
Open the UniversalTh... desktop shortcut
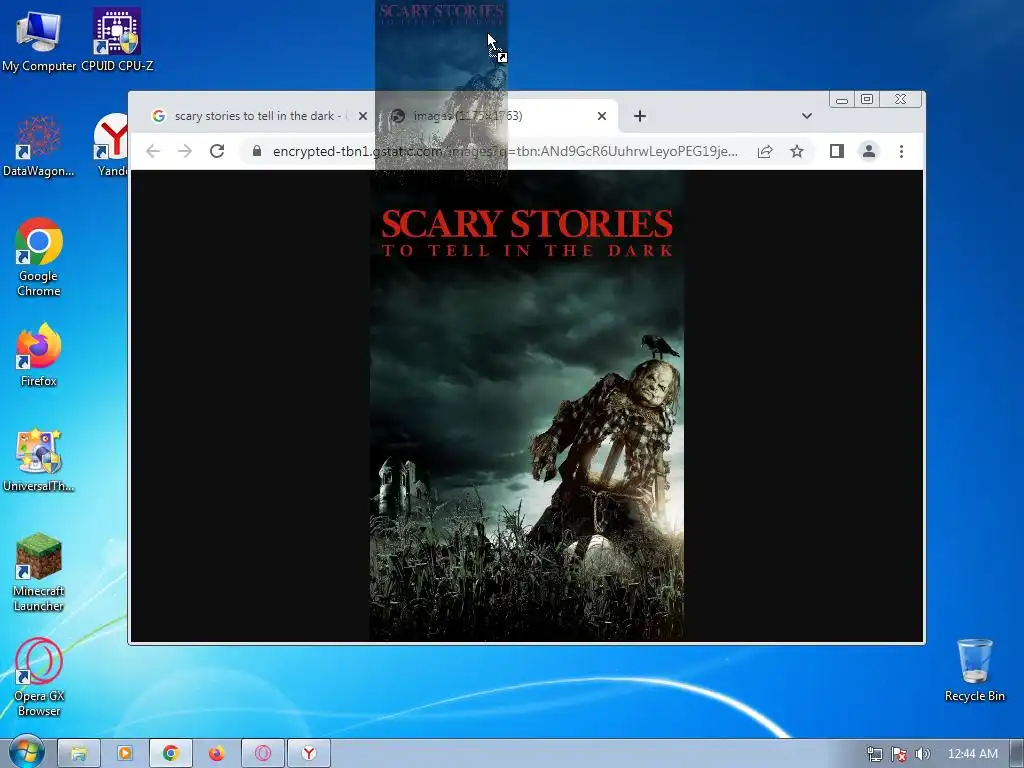pos(39,460)
